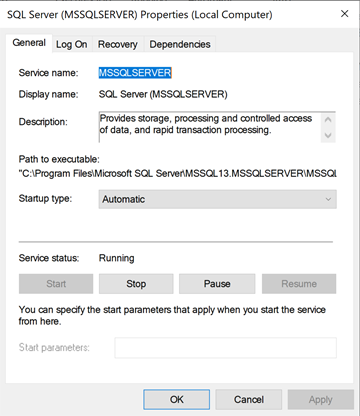360x416 pixels.
Task: Click the Service name label
Action: tap(48, 73)
